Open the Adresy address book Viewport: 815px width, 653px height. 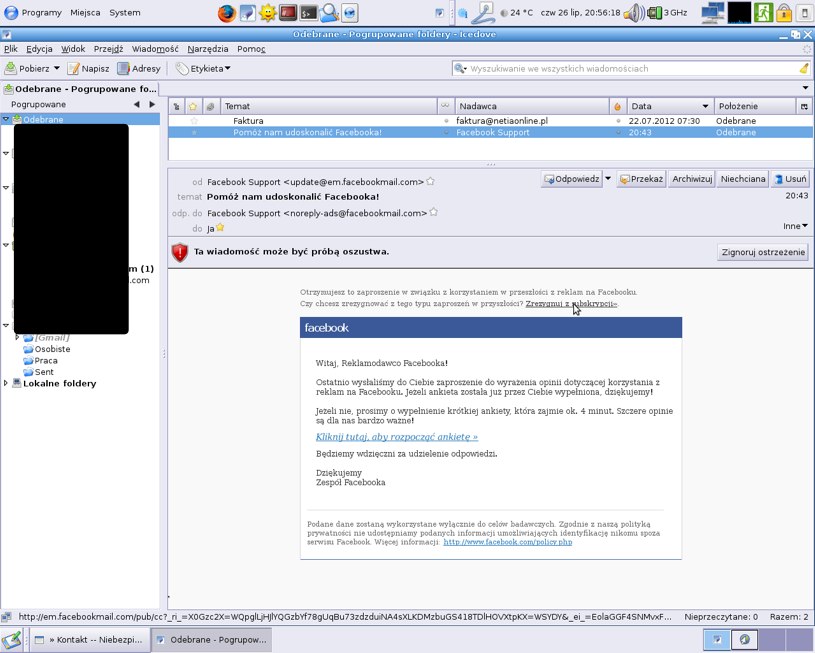point(139,68)
